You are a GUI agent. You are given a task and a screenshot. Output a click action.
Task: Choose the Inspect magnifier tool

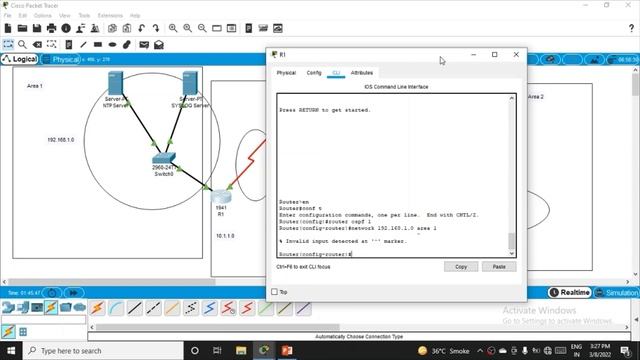coord(22,44)
